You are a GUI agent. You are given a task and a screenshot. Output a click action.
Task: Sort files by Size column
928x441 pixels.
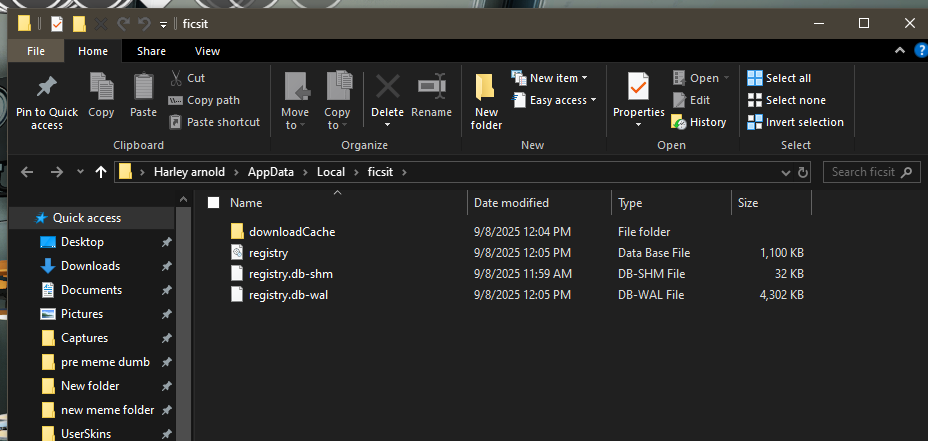[748, 203]
